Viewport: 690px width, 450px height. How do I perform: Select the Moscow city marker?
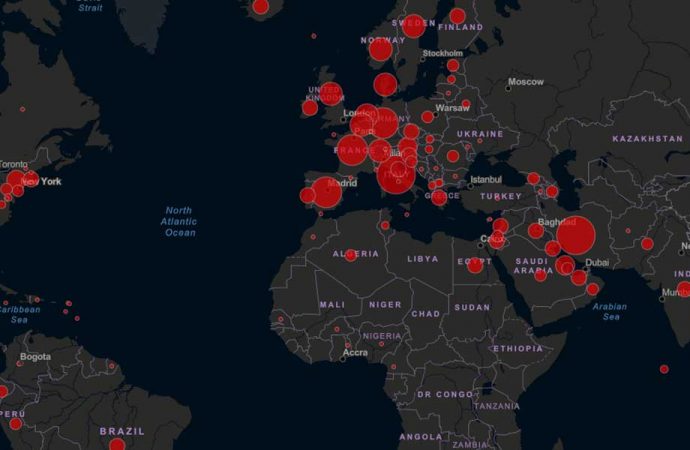pos(508,88)
